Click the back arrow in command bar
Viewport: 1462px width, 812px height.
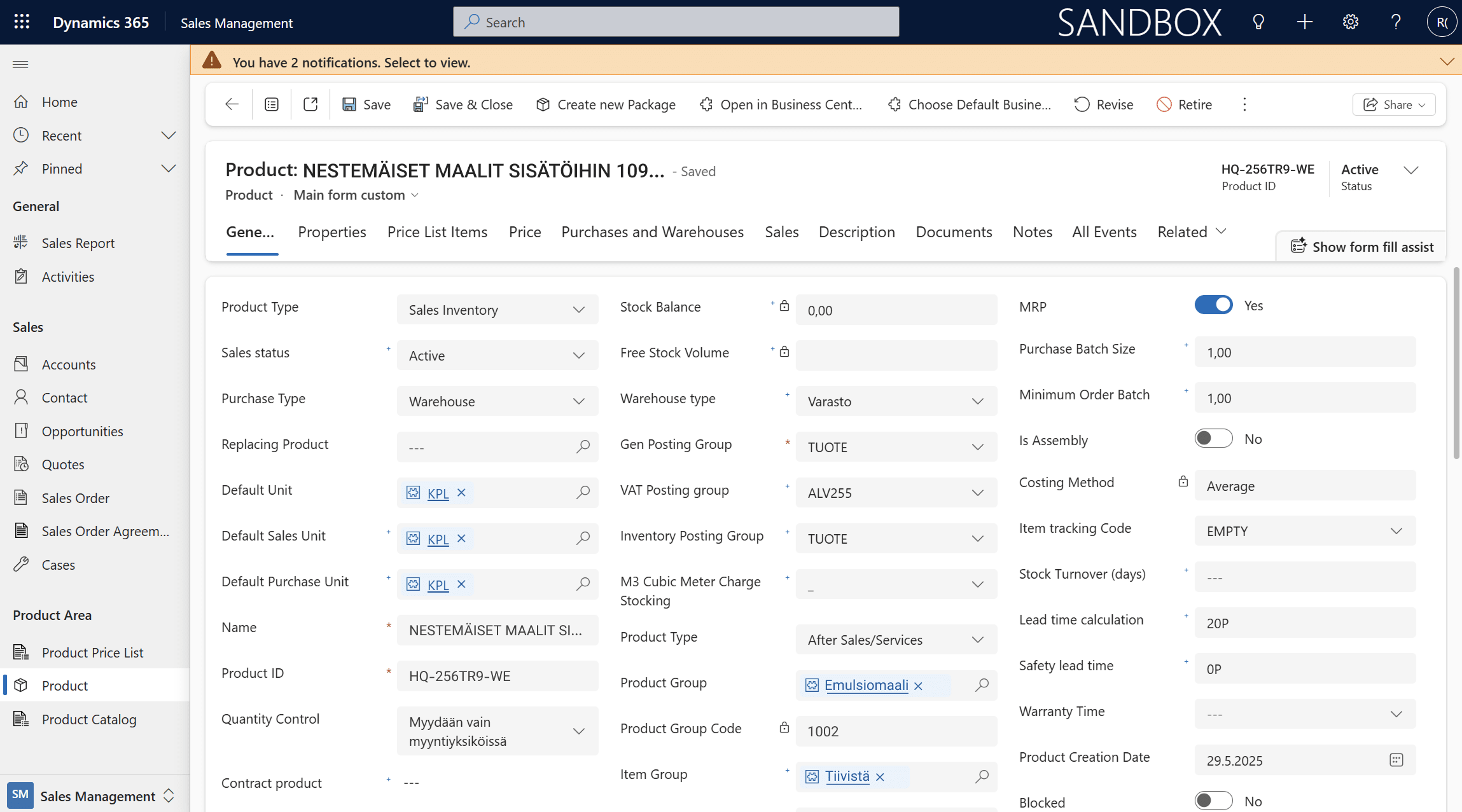pyautogui.click(x=232, y=104)
